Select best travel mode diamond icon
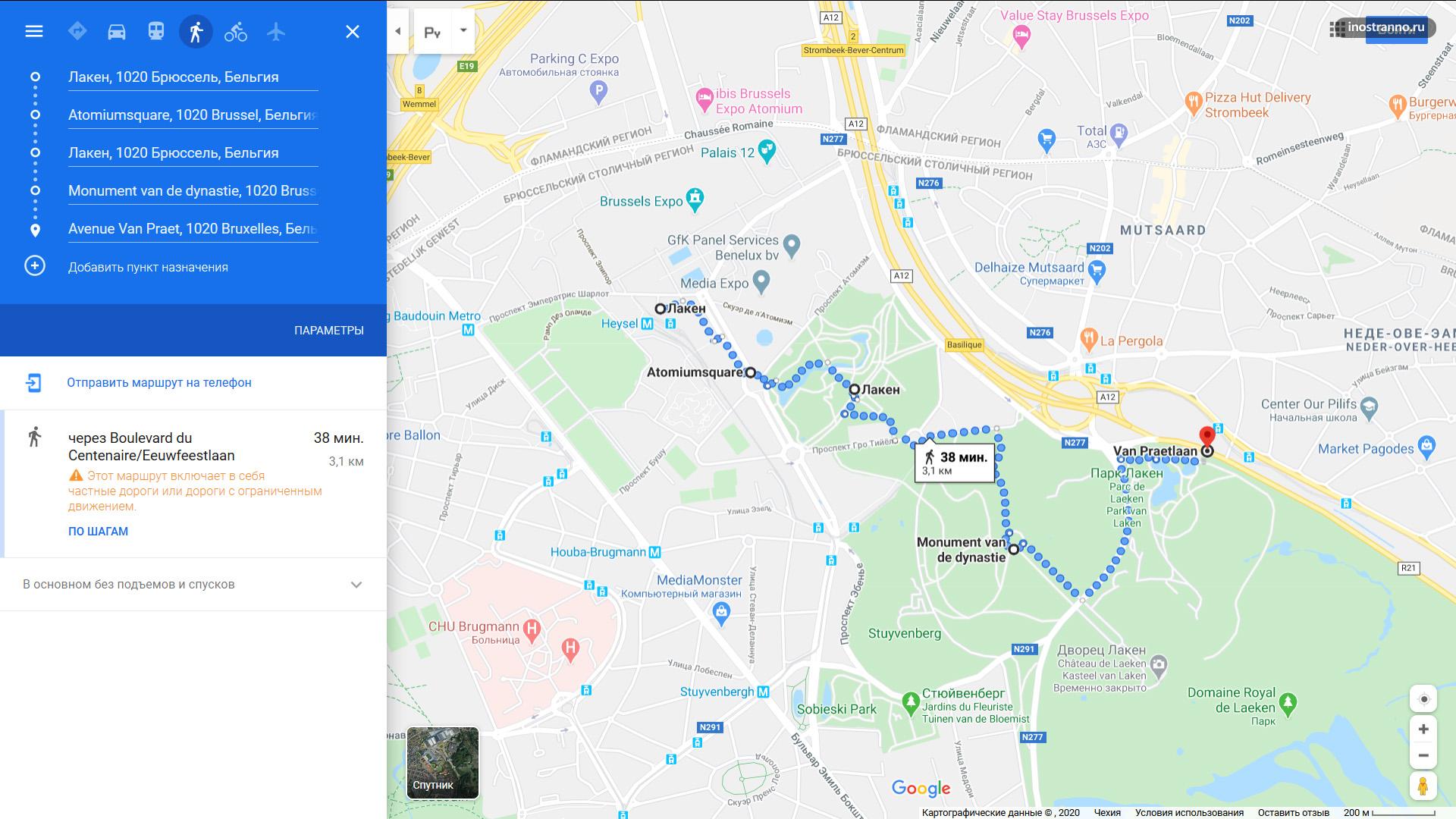1456x819 pixels. click(x=77, y=31)
